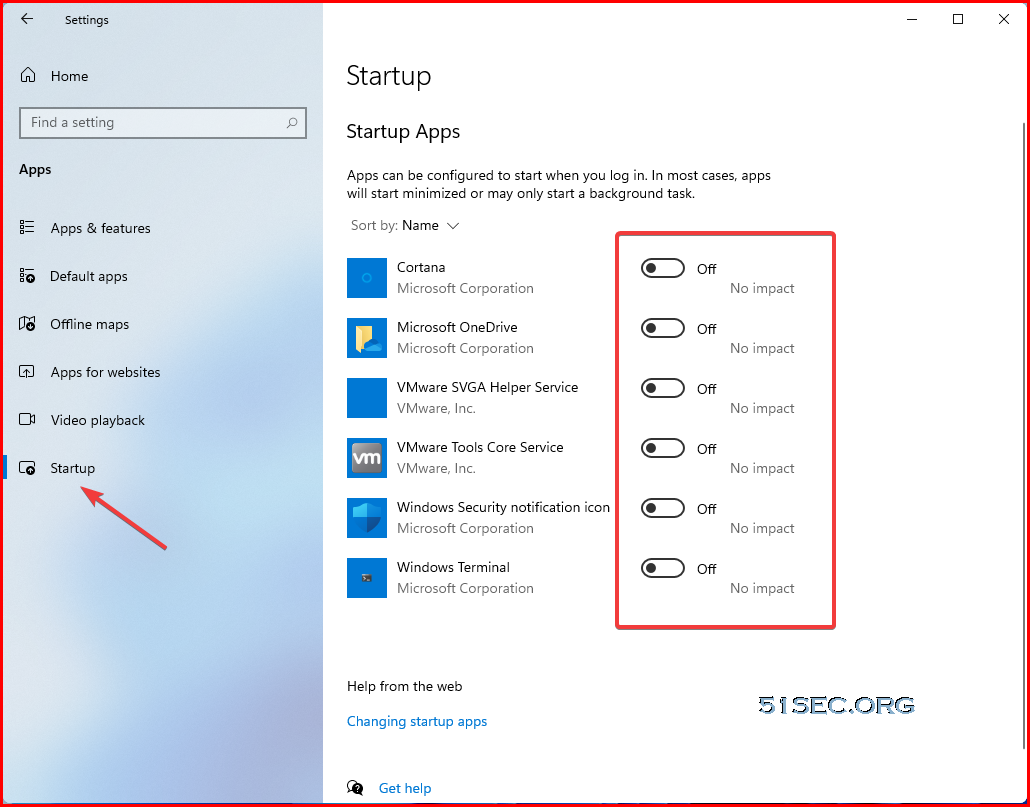Click the VMware Tools Core Service name
Viewport: 1030px width, 807px height.
480,447
